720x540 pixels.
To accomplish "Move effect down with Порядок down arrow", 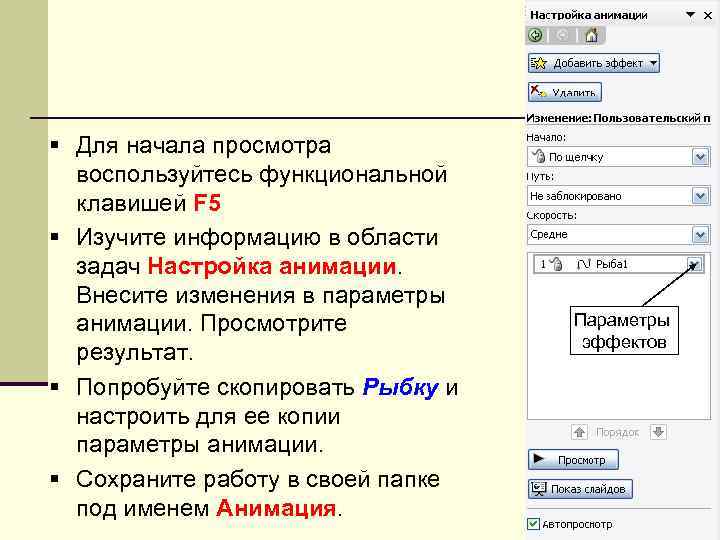I will point(658,432).
